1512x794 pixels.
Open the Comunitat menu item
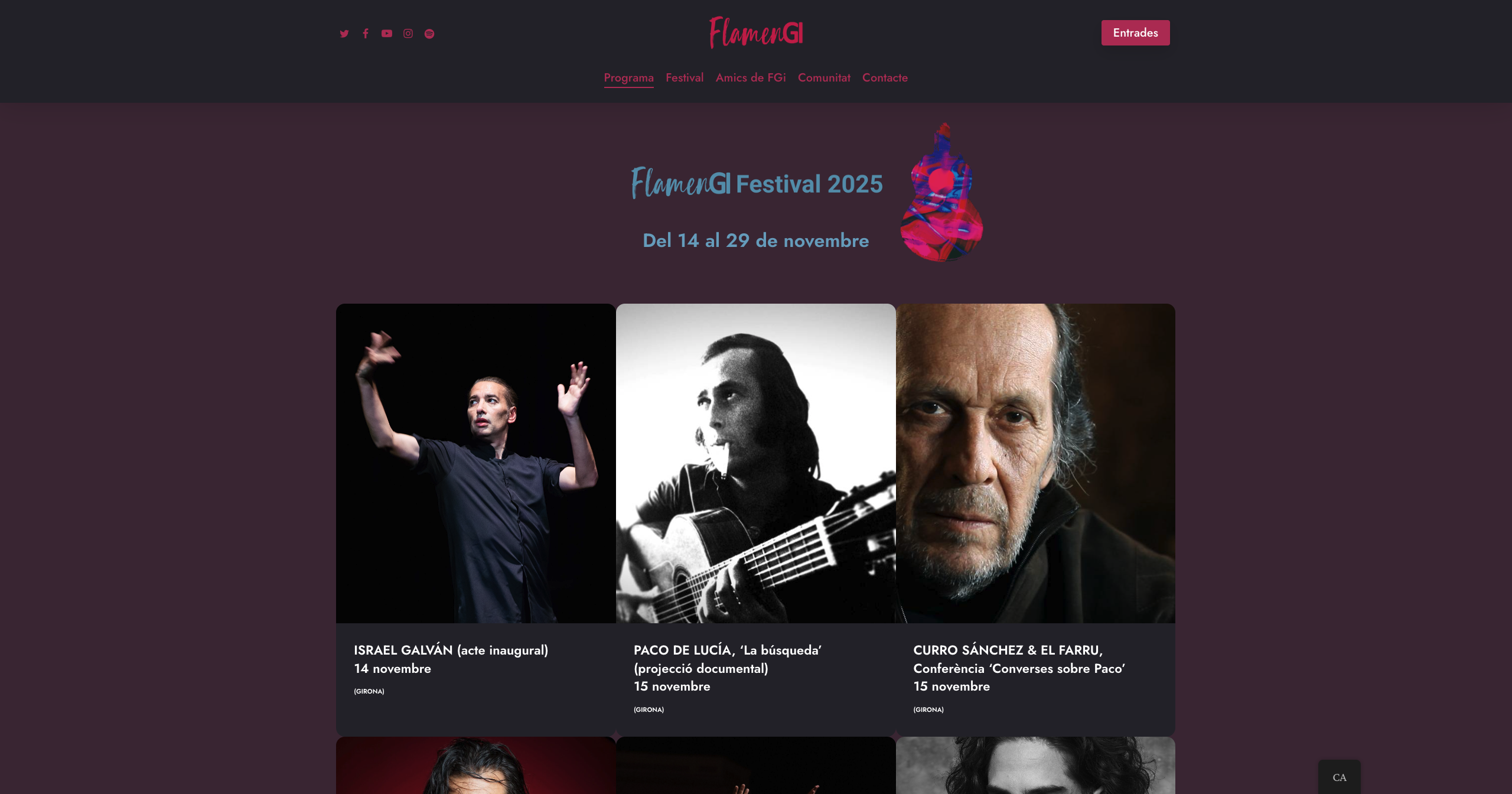(824, 78)
